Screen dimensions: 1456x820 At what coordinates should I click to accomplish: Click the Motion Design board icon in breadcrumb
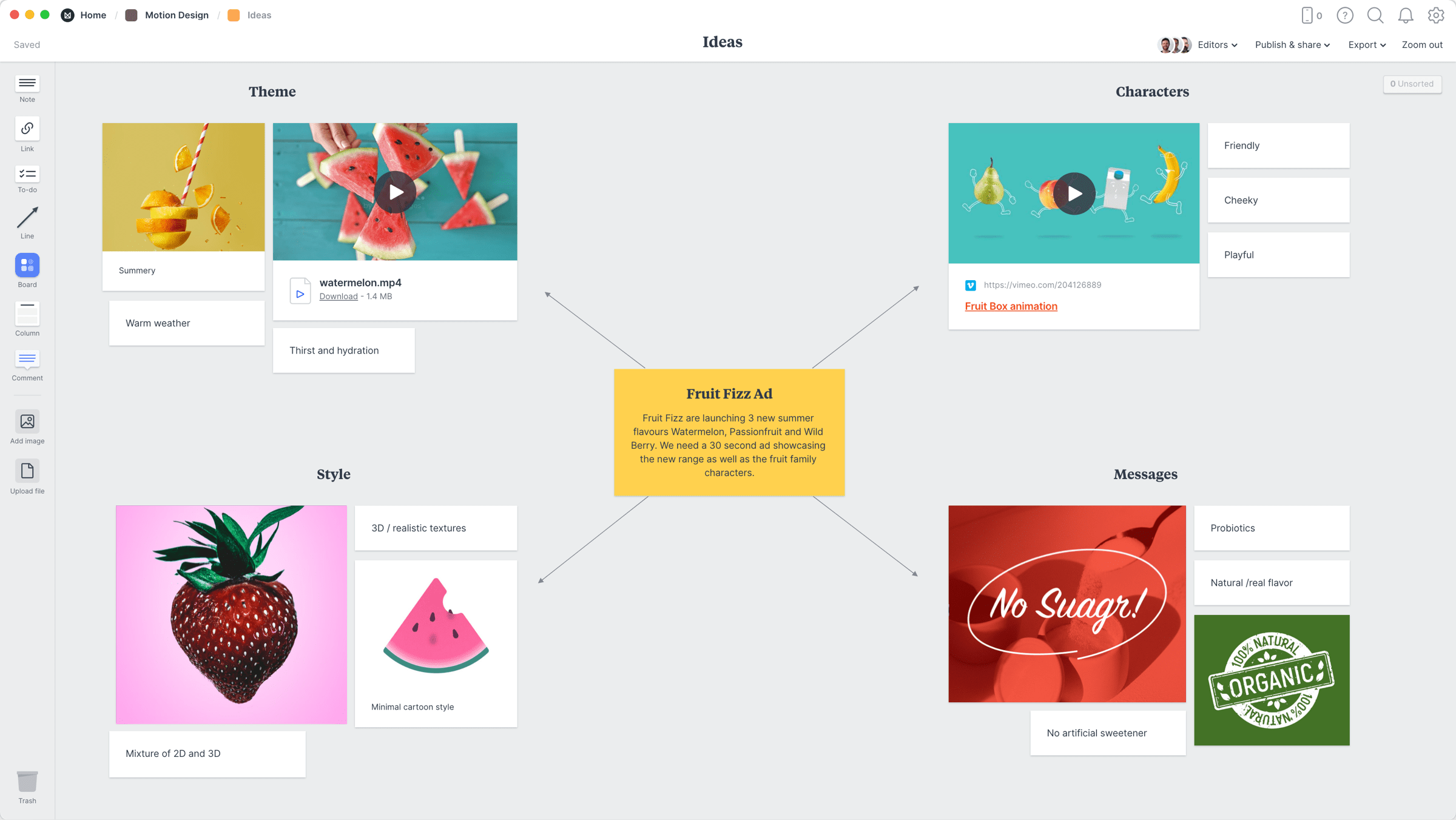coord(131,15)
